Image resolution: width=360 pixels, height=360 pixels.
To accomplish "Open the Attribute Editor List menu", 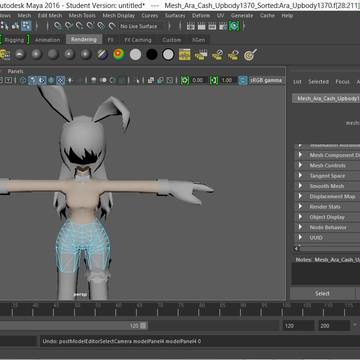I will 297,82.
